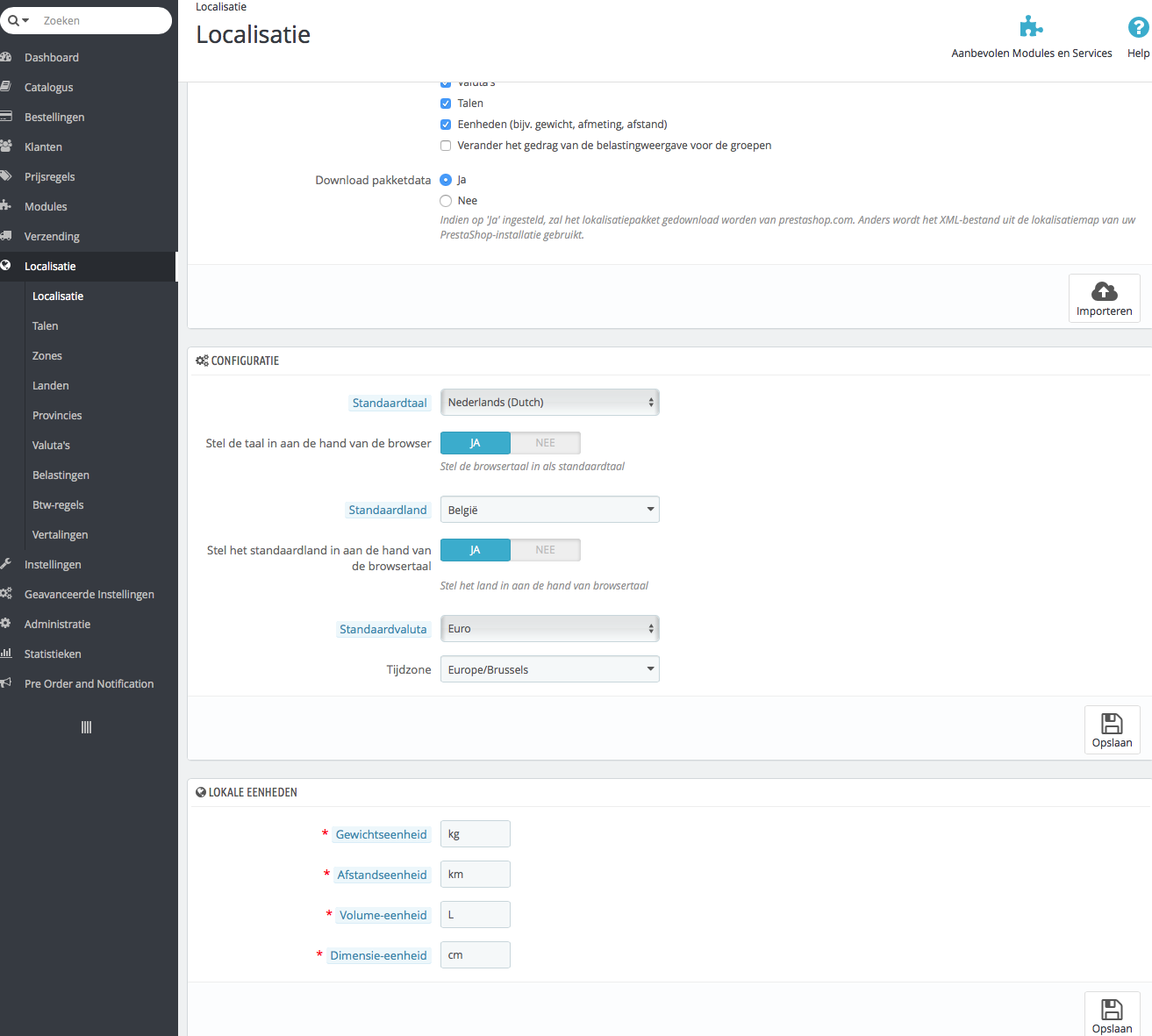The image size is (1152, 1036).
Task: Open the Localisatie submenu item
Action: 58,296
